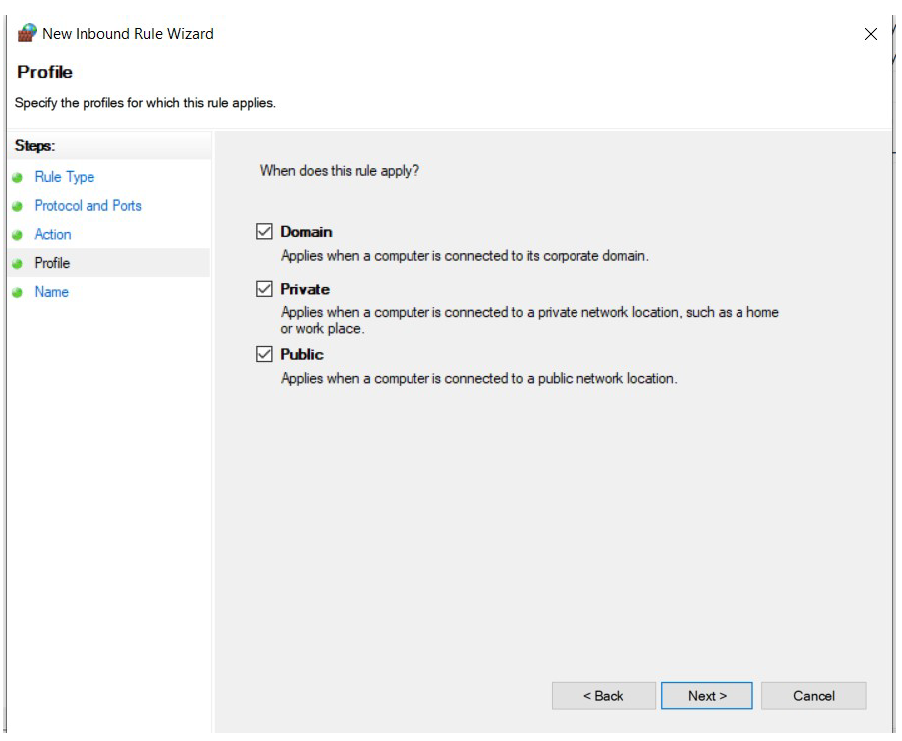Image resolution: width=902 pixels, height=741 pixels.
Task: Click the green bullet beside Profile
Action: pyautogui.click(x=17, y=263)
